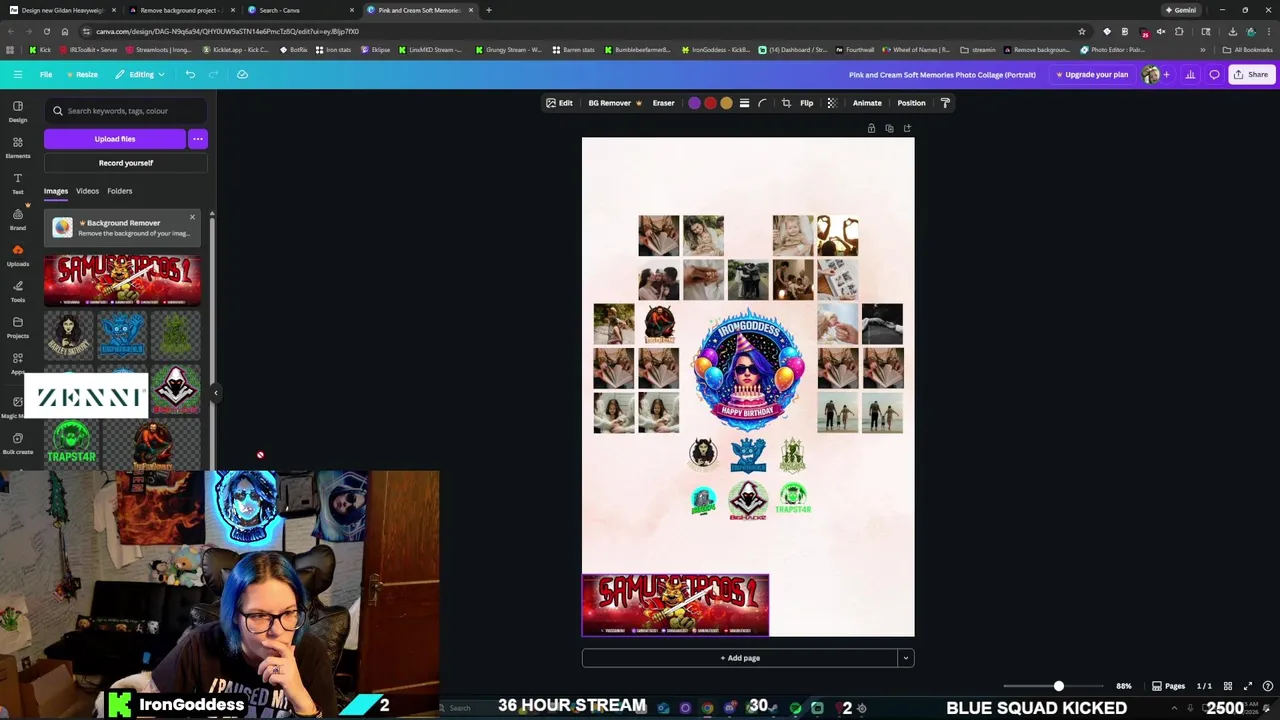The width and height of the screenshot is (1280, 720).
Task: Open the Uploads sidebar panel
Action: pyautogui.click(x=18, y=255)
